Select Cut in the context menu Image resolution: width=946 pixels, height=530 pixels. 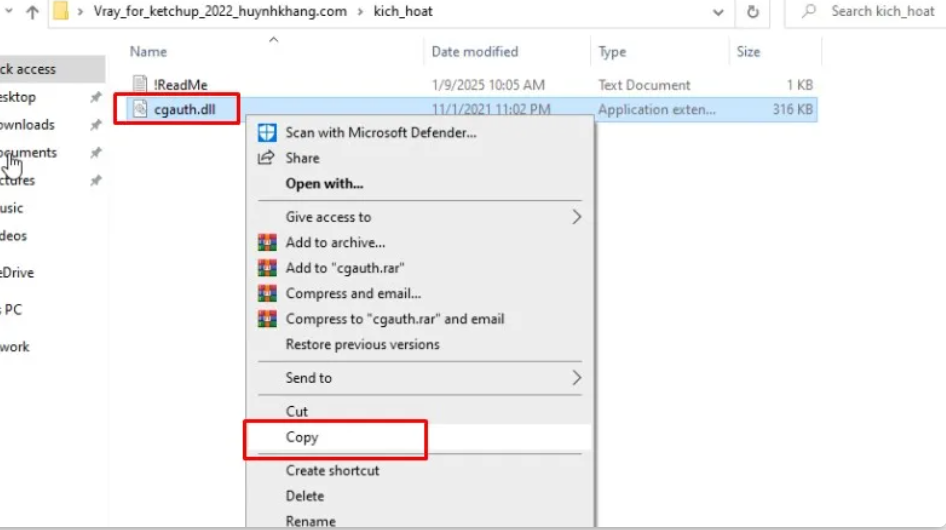click(x=297, y=411)
